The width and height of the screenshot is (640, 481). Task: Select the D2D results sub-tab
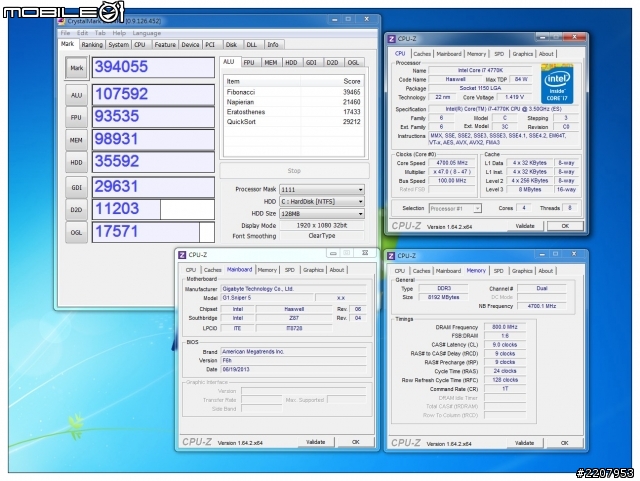(333, 62)
